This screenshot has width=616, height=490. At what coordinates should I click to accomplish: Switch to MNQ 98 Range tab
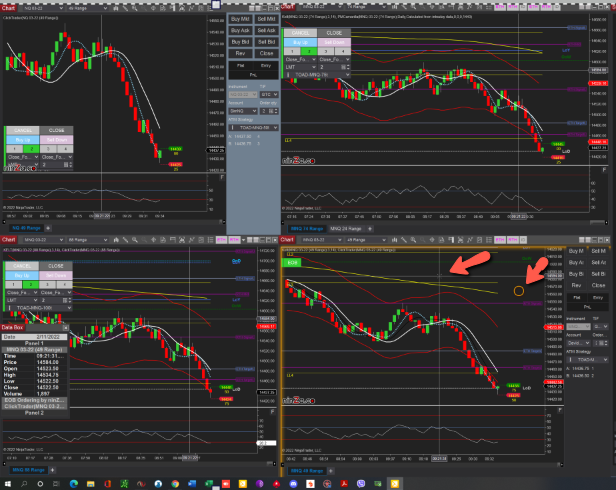tap(28, 470)
